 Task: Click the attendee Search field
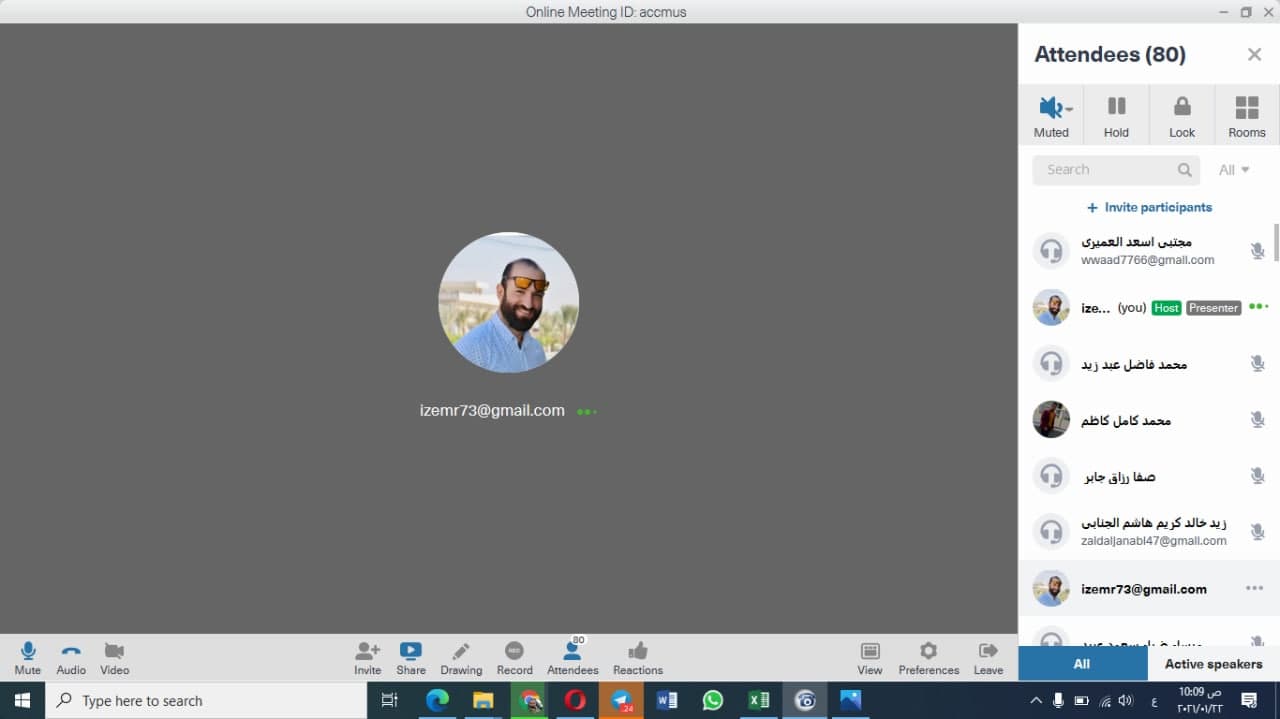click(1116, 170)
